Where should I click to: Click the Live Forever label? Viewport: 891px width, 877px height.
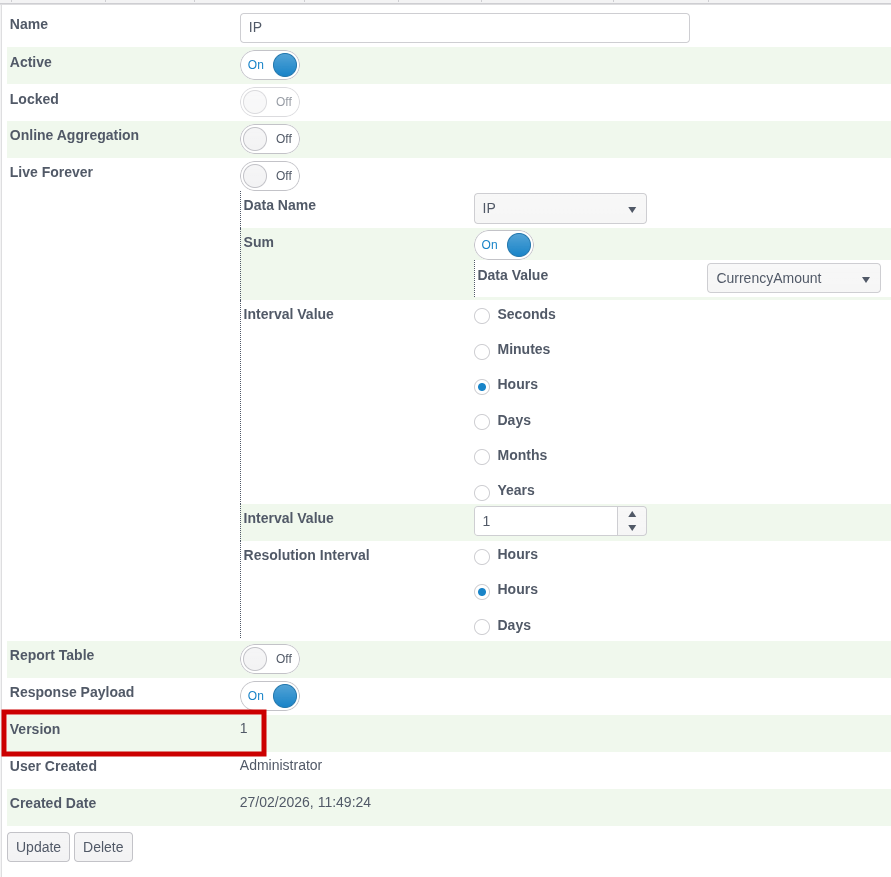51,172
